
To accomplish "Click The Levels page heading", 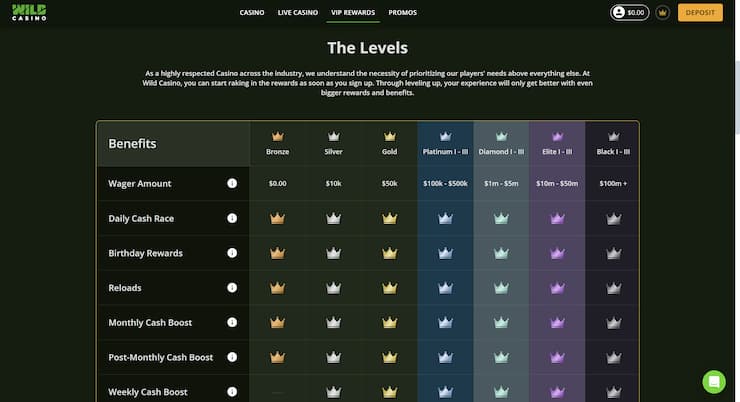I will 368,48.
